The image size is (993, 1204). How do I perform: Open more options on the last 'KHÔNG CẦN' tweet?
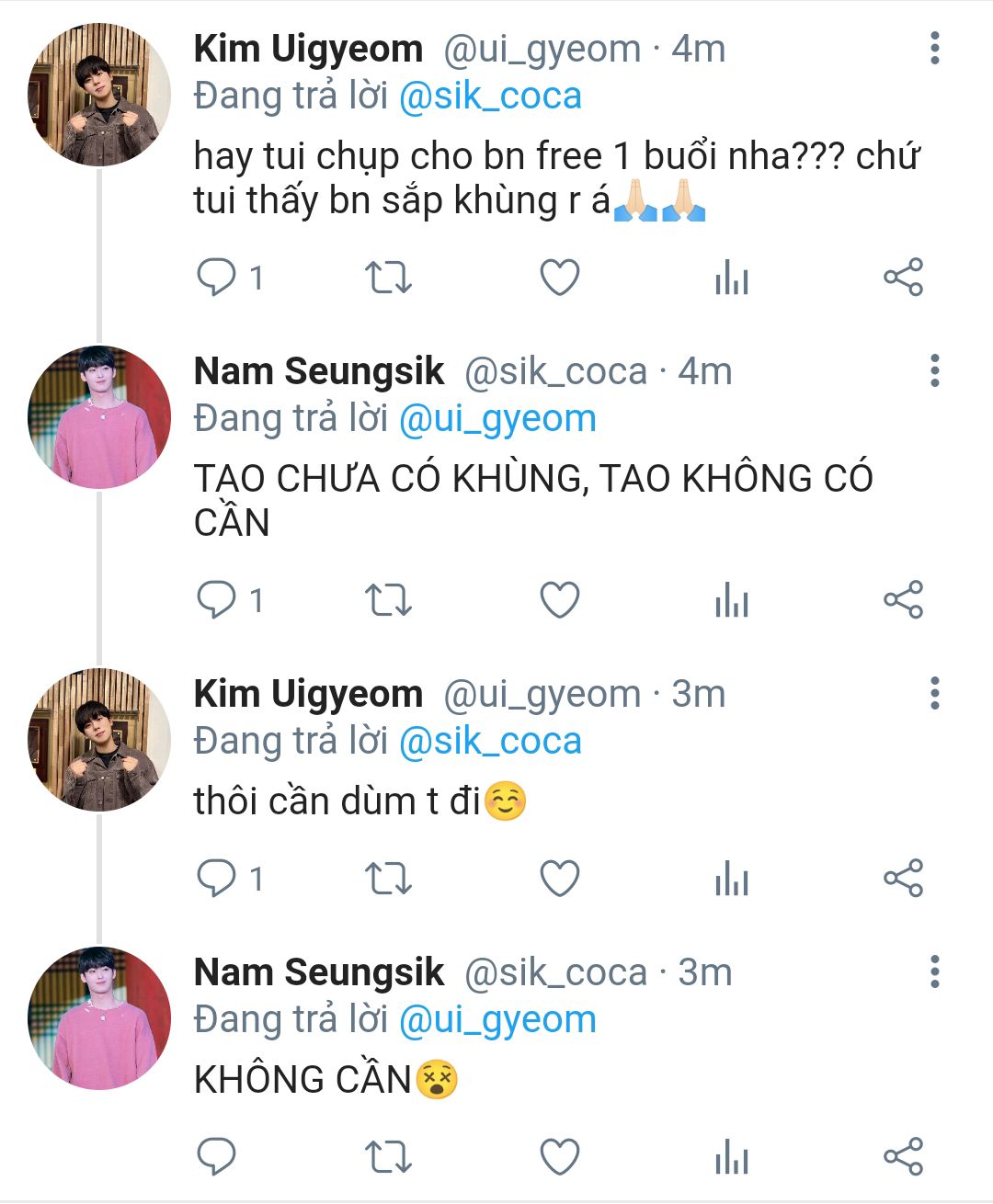click(x=934, y=971)
